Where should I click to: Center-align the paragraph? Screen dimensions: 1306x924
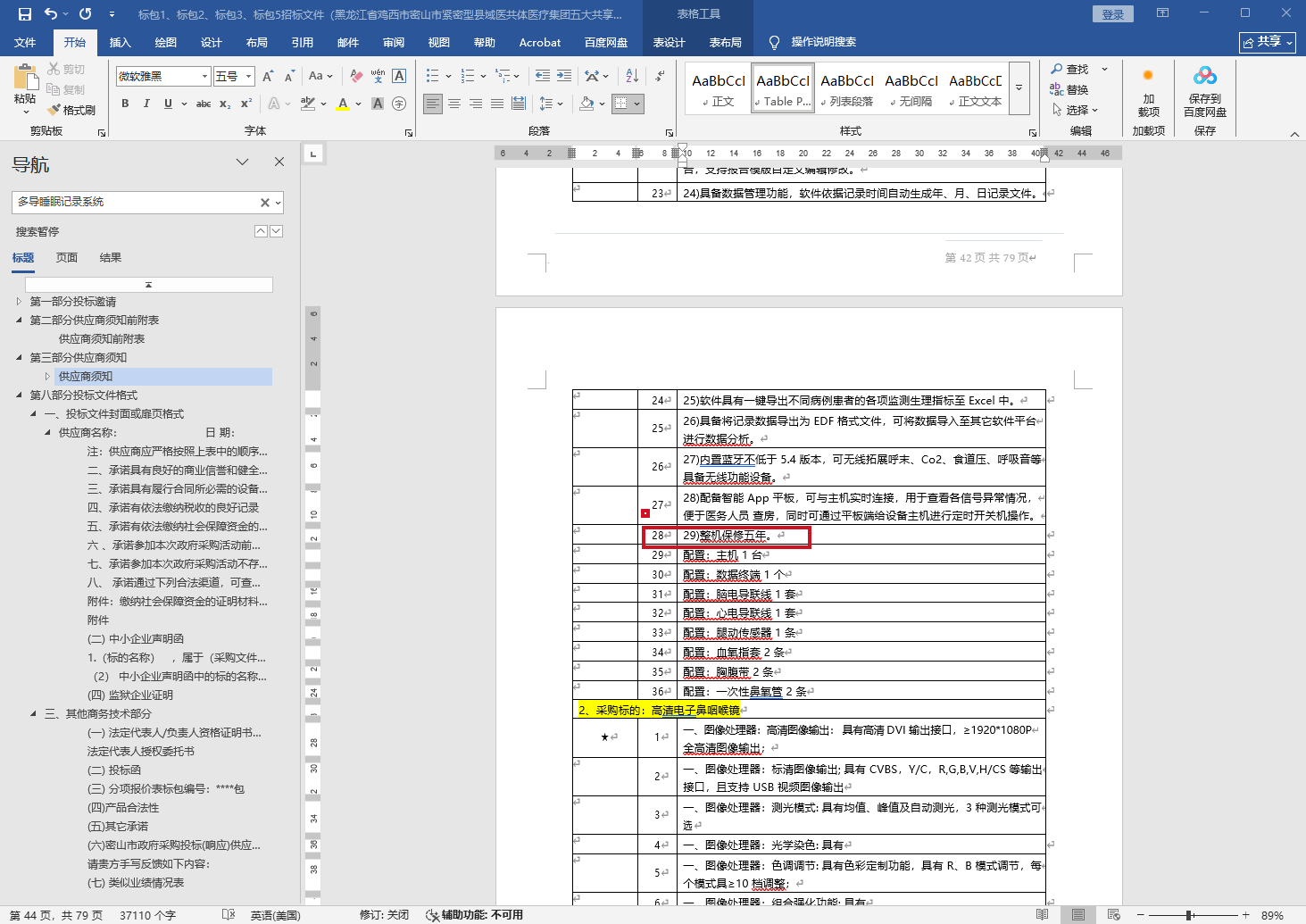(x=454, y=104)
